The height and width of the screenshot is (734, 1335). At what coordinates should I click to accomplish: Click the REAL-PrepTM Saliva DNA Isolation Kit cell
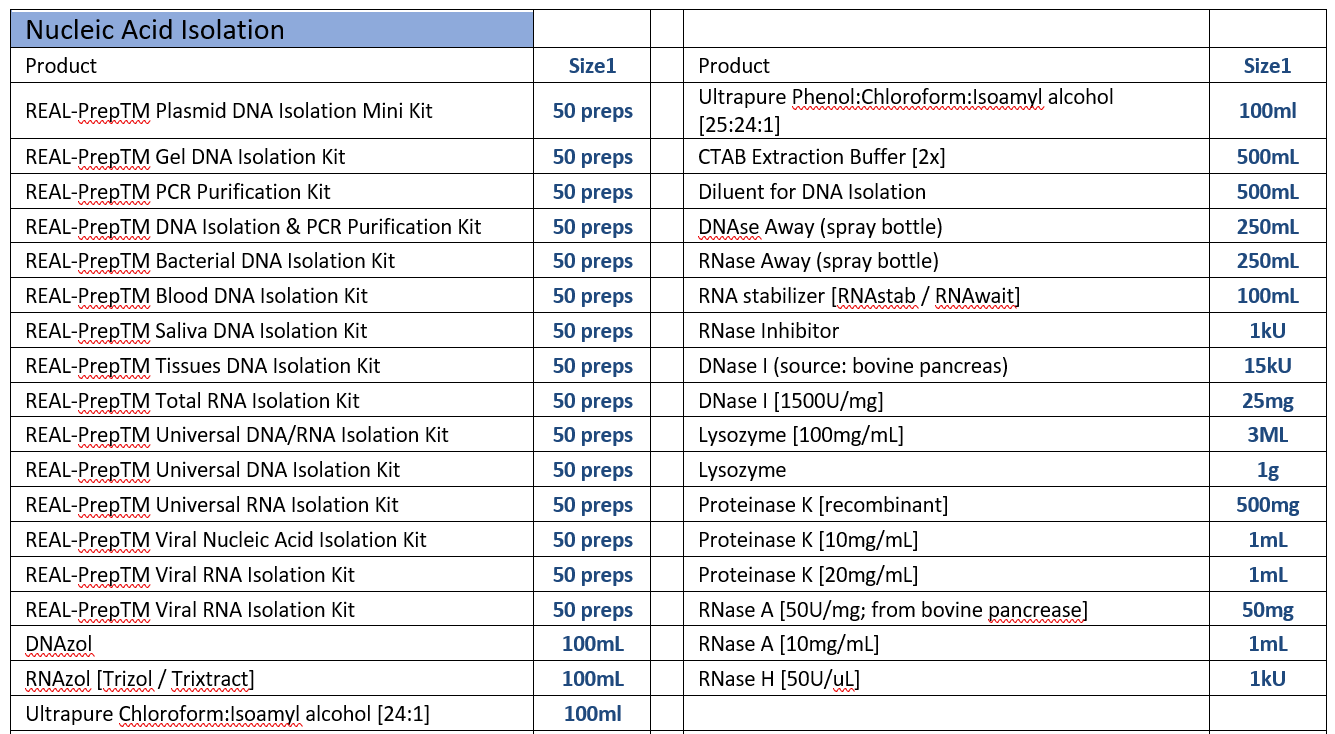point(196,331)
